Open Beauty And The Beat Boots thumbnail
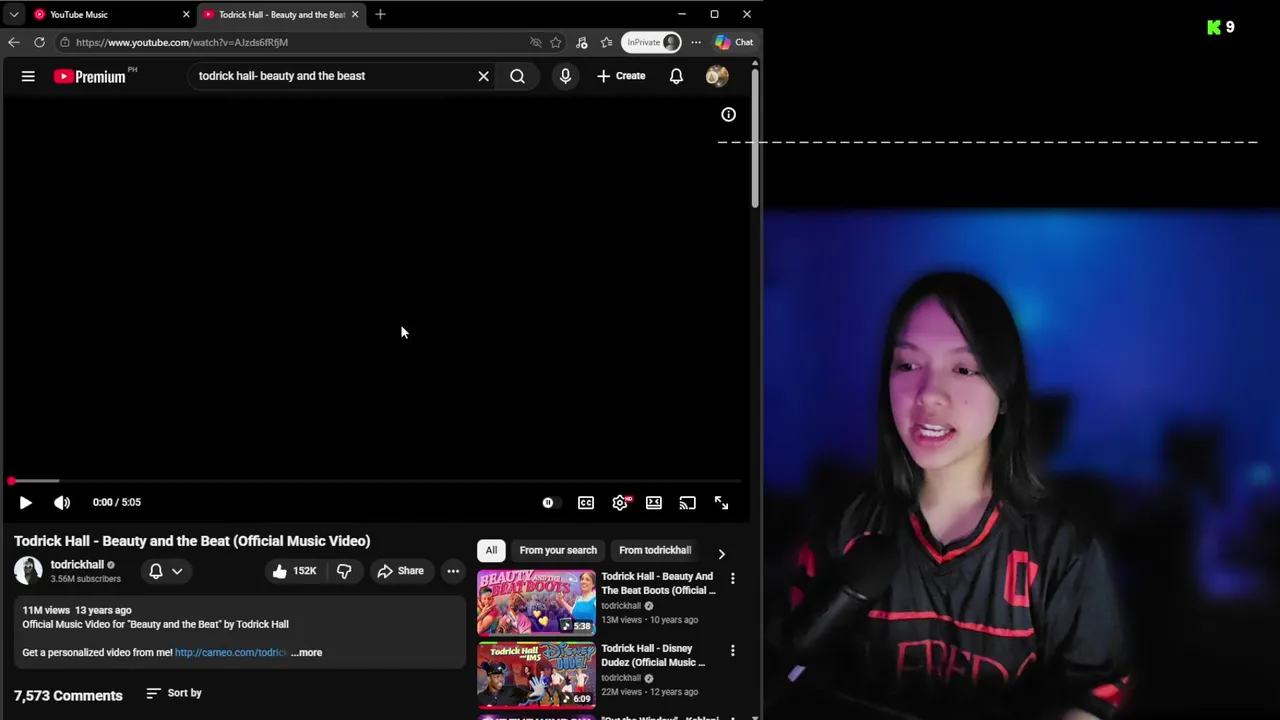 coord(536,603)
